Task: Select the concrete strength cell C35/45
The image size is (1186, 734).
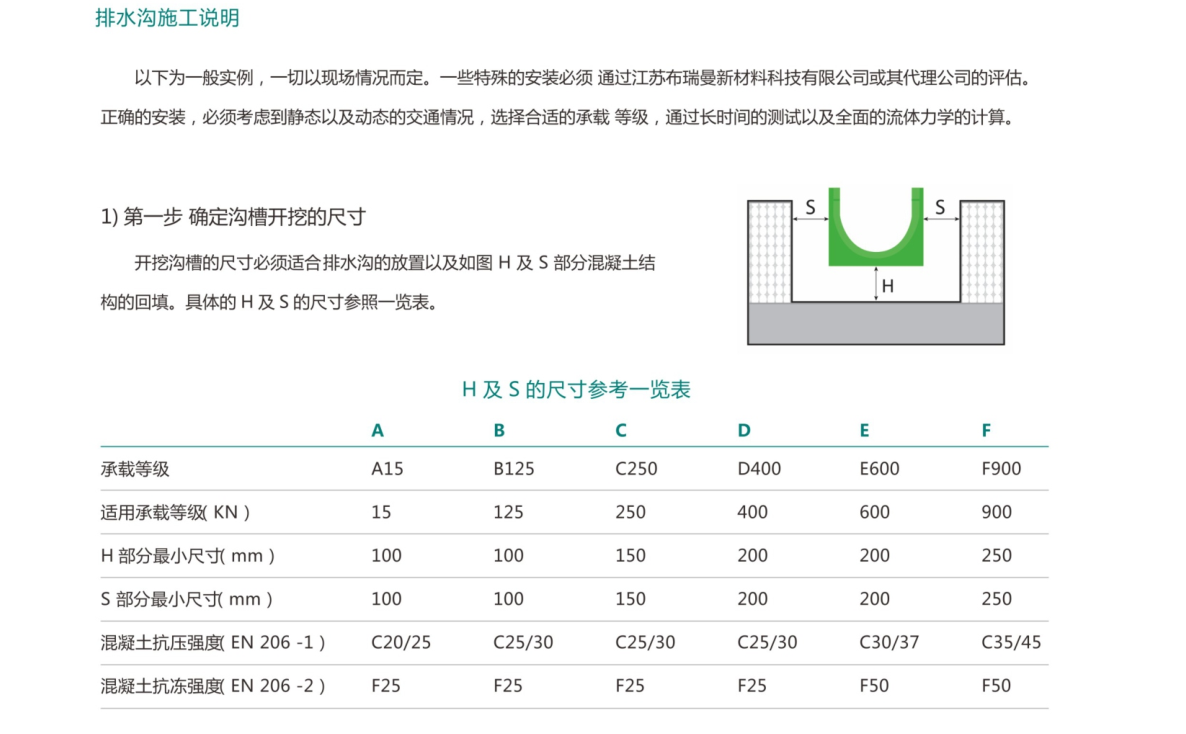Action: [x=1011, y=643]
